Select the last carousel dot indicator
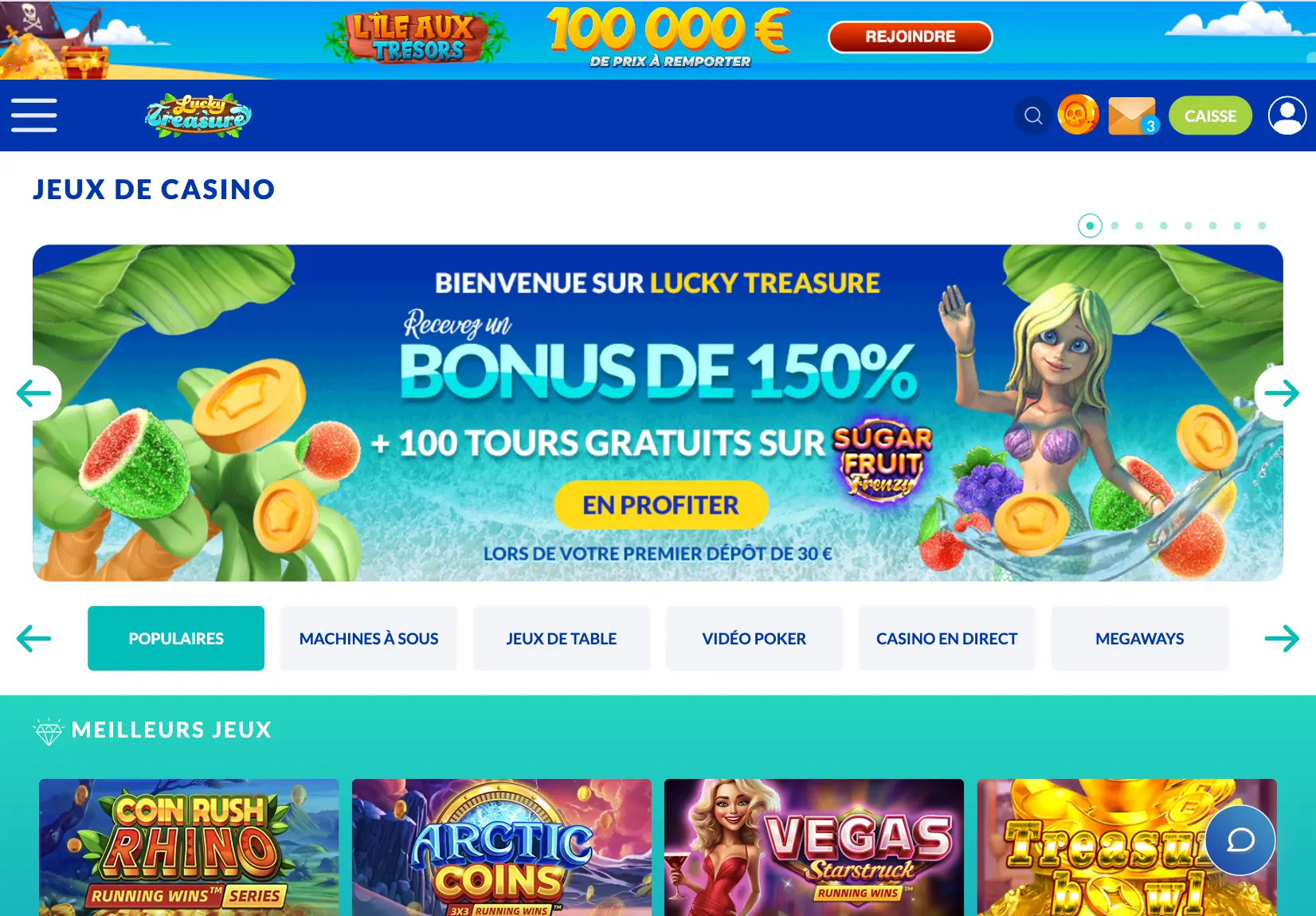This screenshot has height=916, width=1316. coord(1262,225)
